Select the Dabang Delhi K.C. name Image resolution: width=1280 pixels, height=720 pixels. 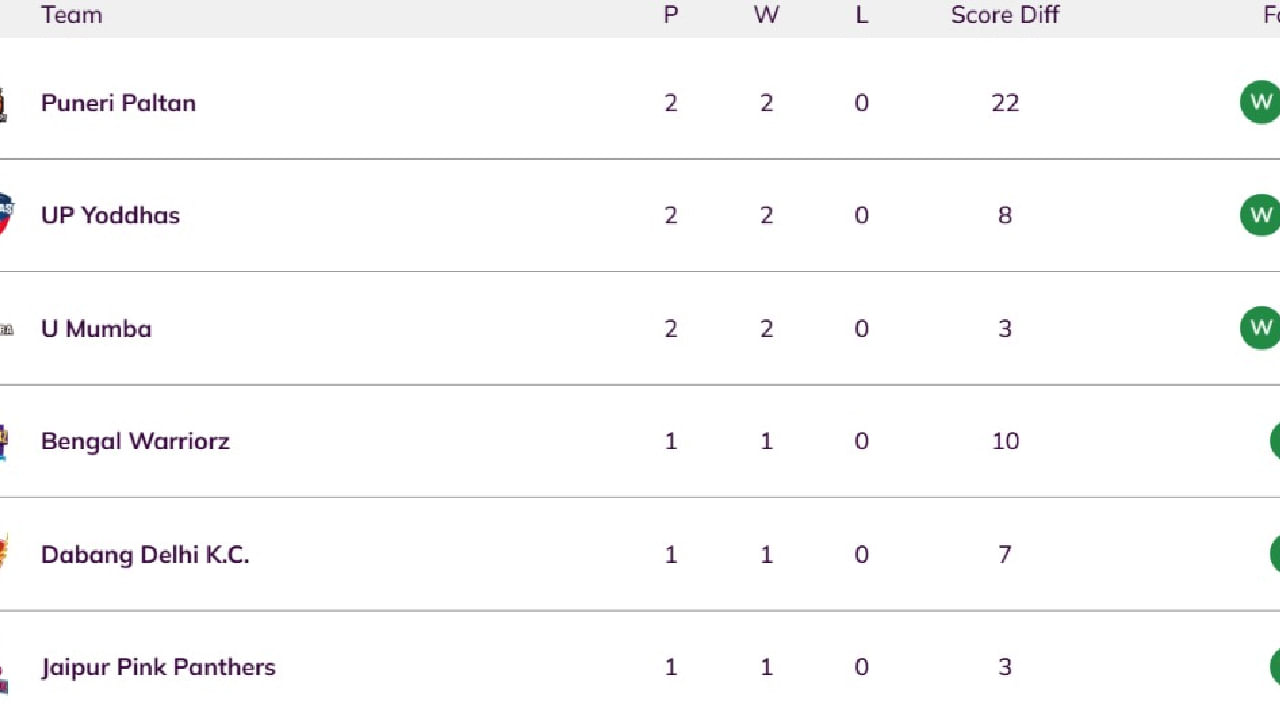pyautogui.click(x=145, y=554)
